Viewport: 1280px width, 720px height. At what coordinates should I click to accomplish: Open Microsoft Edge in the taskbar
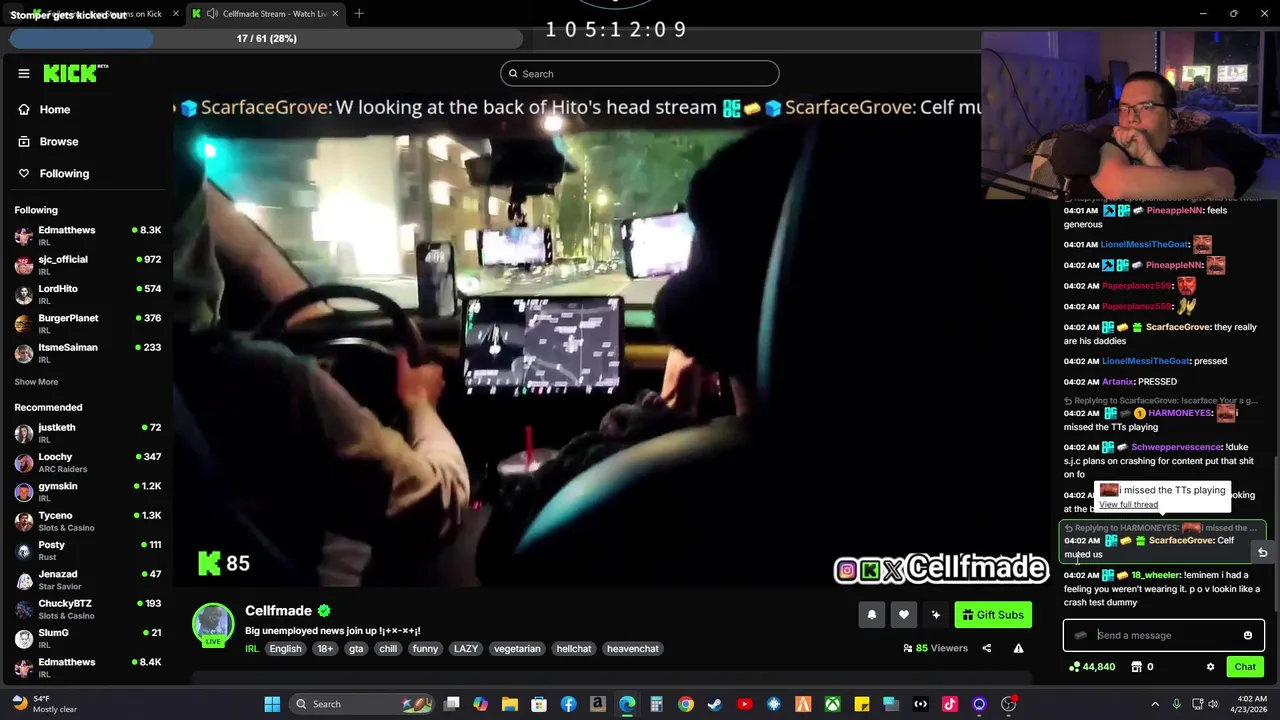point(627,704)
